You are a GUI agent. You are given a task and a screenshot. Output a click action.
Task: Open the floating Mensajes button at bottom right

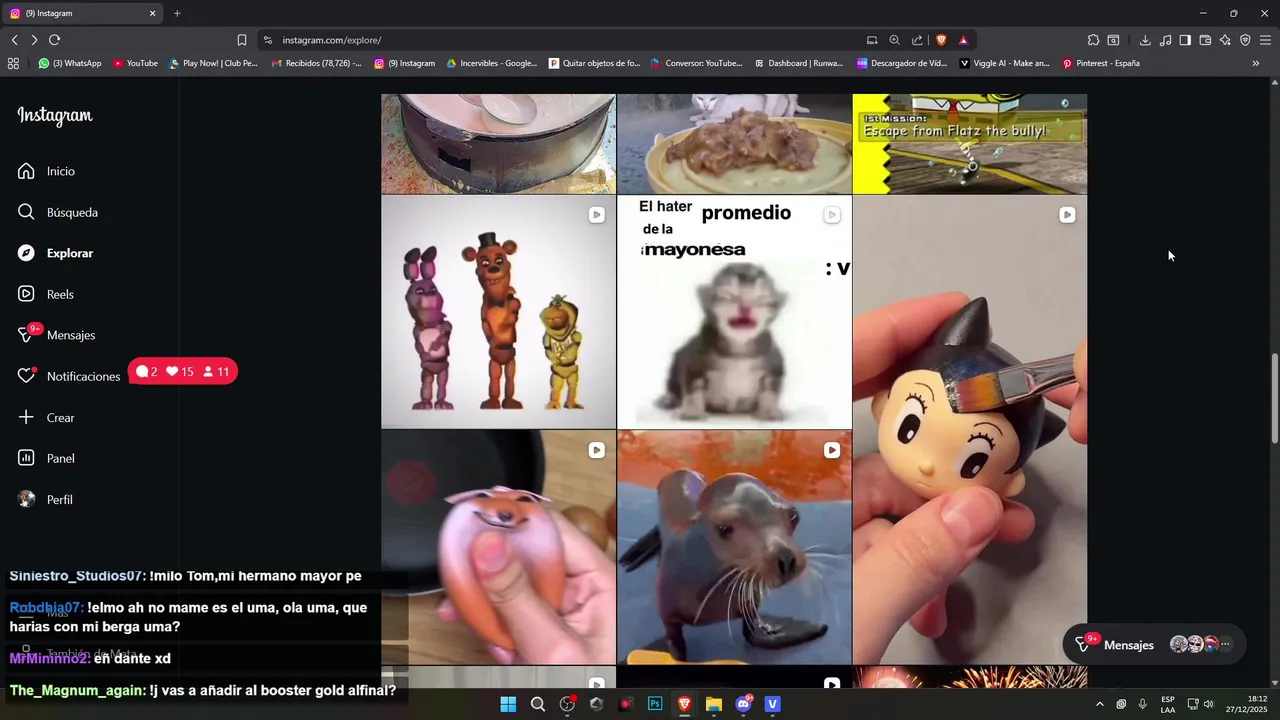click(1153, 645)
